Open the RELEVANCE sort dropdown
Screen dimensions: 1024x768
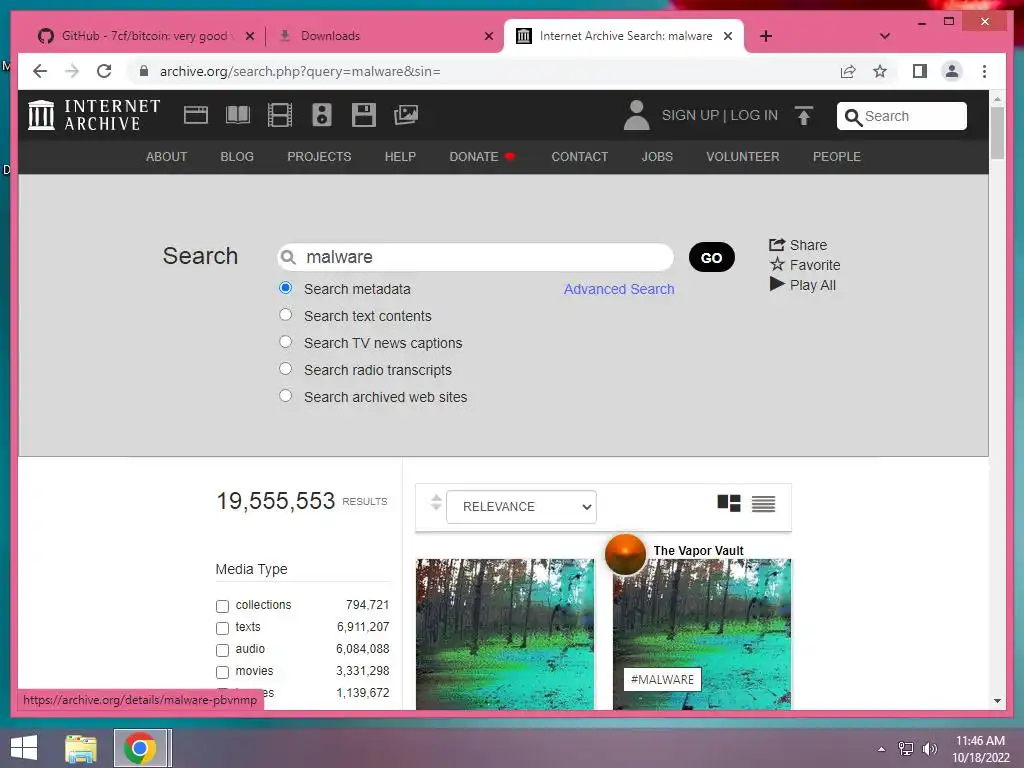click(x=521, y=507)
